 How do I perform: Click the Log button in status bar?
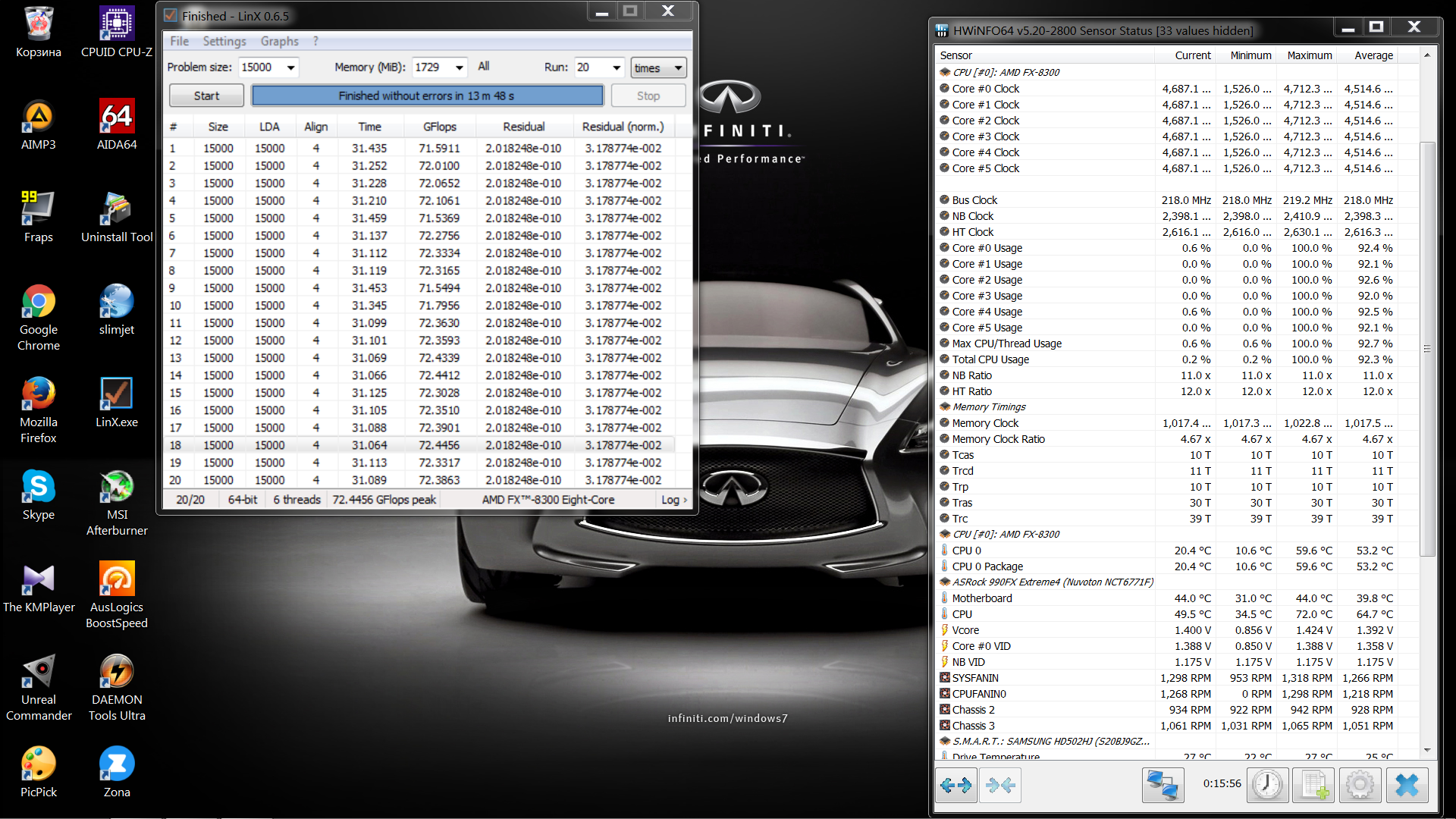tap(673, 500)
